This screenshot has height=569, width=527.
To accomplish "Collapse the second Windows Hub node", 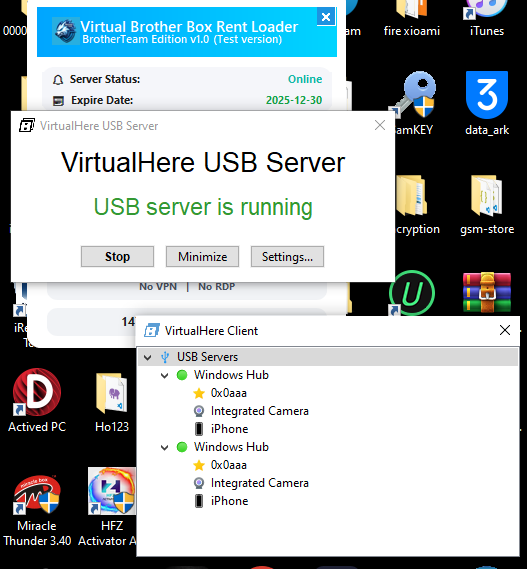I will point(164,447).
